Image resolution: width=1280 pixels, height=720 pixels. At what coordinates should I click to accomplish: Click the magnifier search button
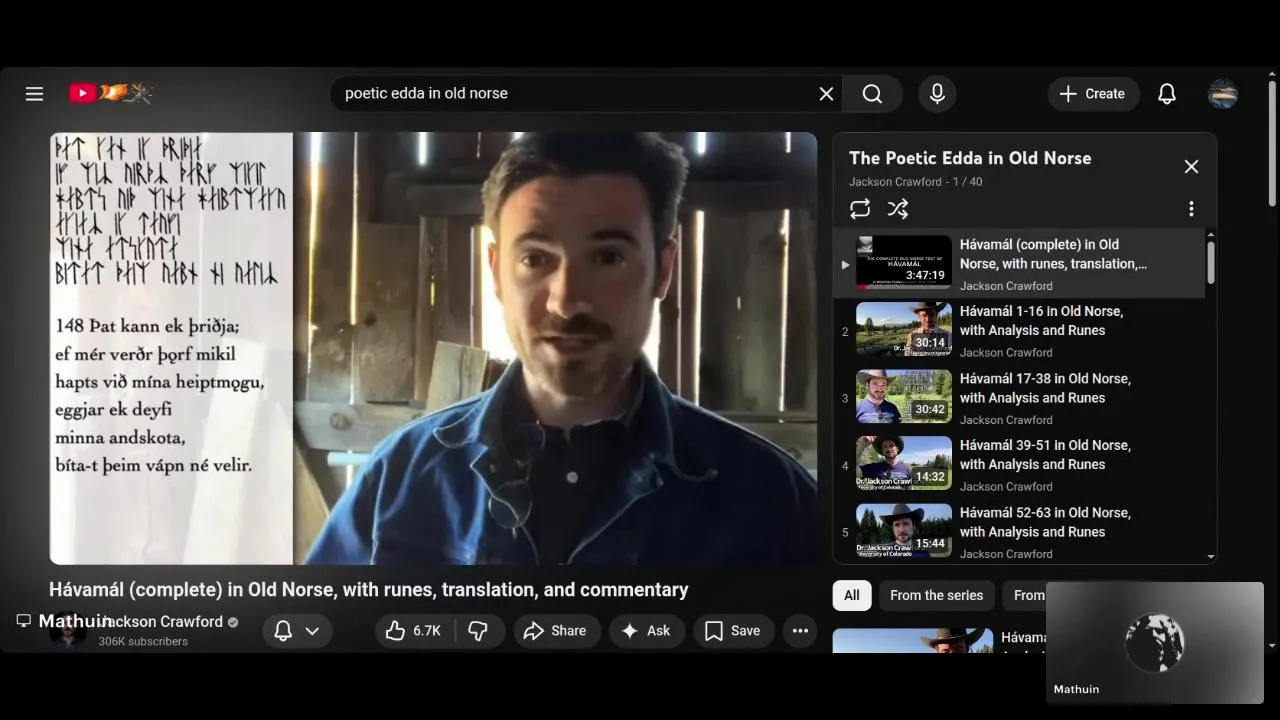click(872, 93)
